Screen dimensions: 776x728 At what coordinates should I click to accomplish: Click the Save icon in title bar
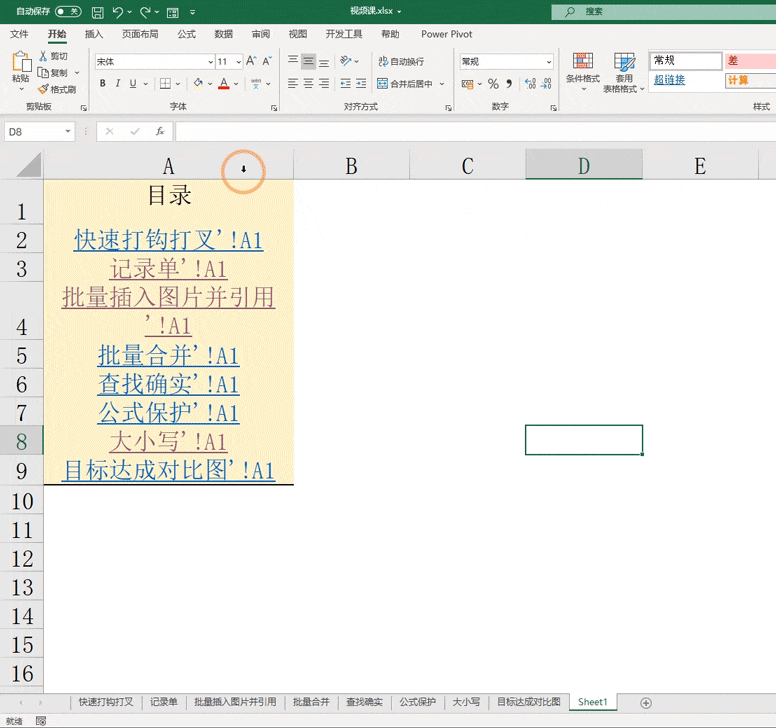click(x=98, y=12)
